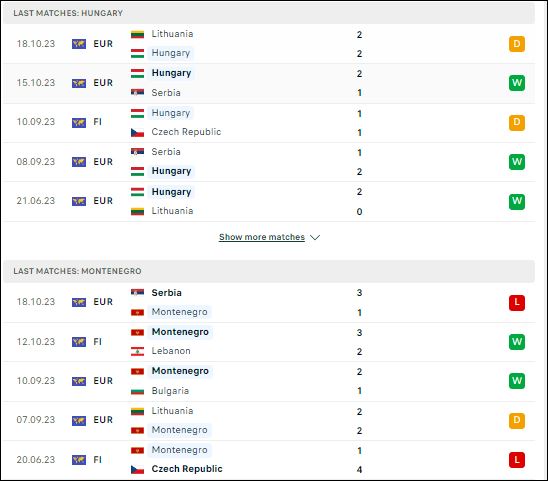Click the Bulgaria flag icon
Image resolution: width=548 pixels, height=481 pixels.
(137, 391)
